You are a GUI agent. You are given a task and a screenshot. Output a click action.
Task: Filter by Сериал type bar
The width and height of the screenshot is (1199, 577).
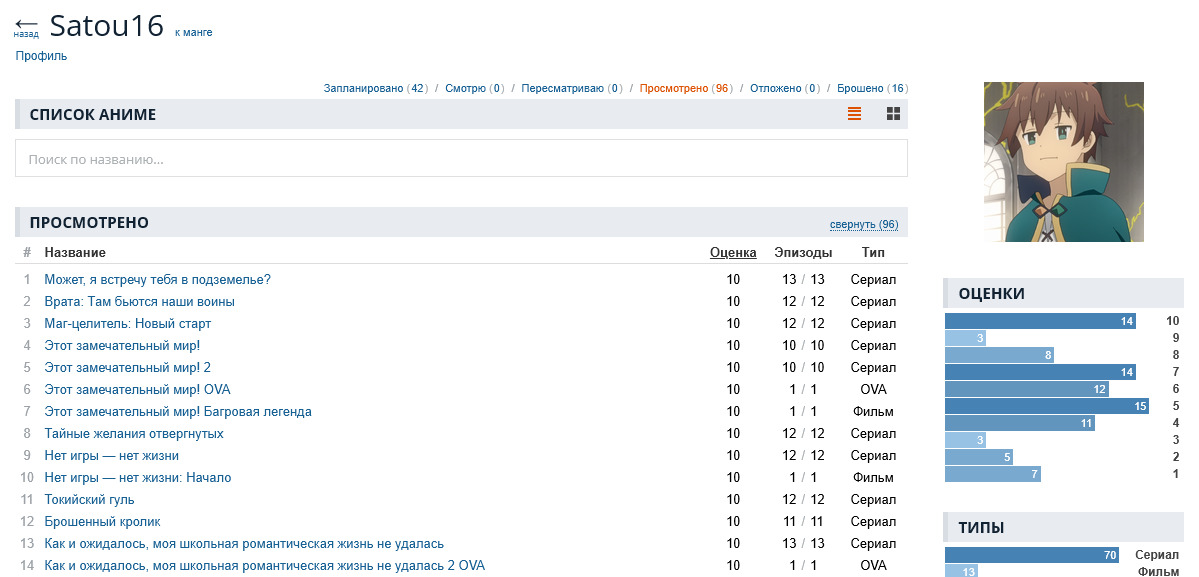pos(1032,555)
